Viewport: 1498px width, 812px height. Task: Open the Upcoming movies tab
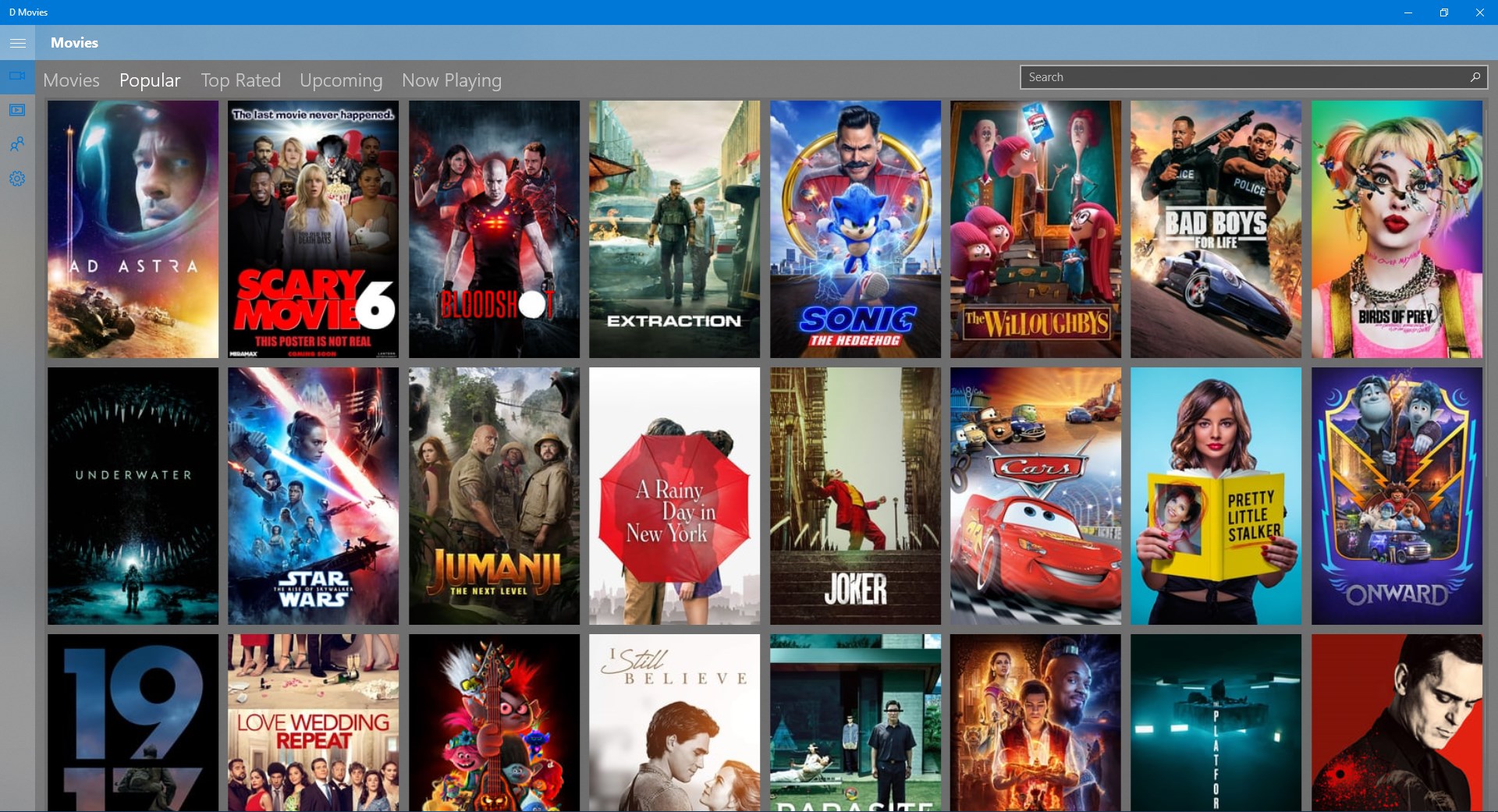340,80
